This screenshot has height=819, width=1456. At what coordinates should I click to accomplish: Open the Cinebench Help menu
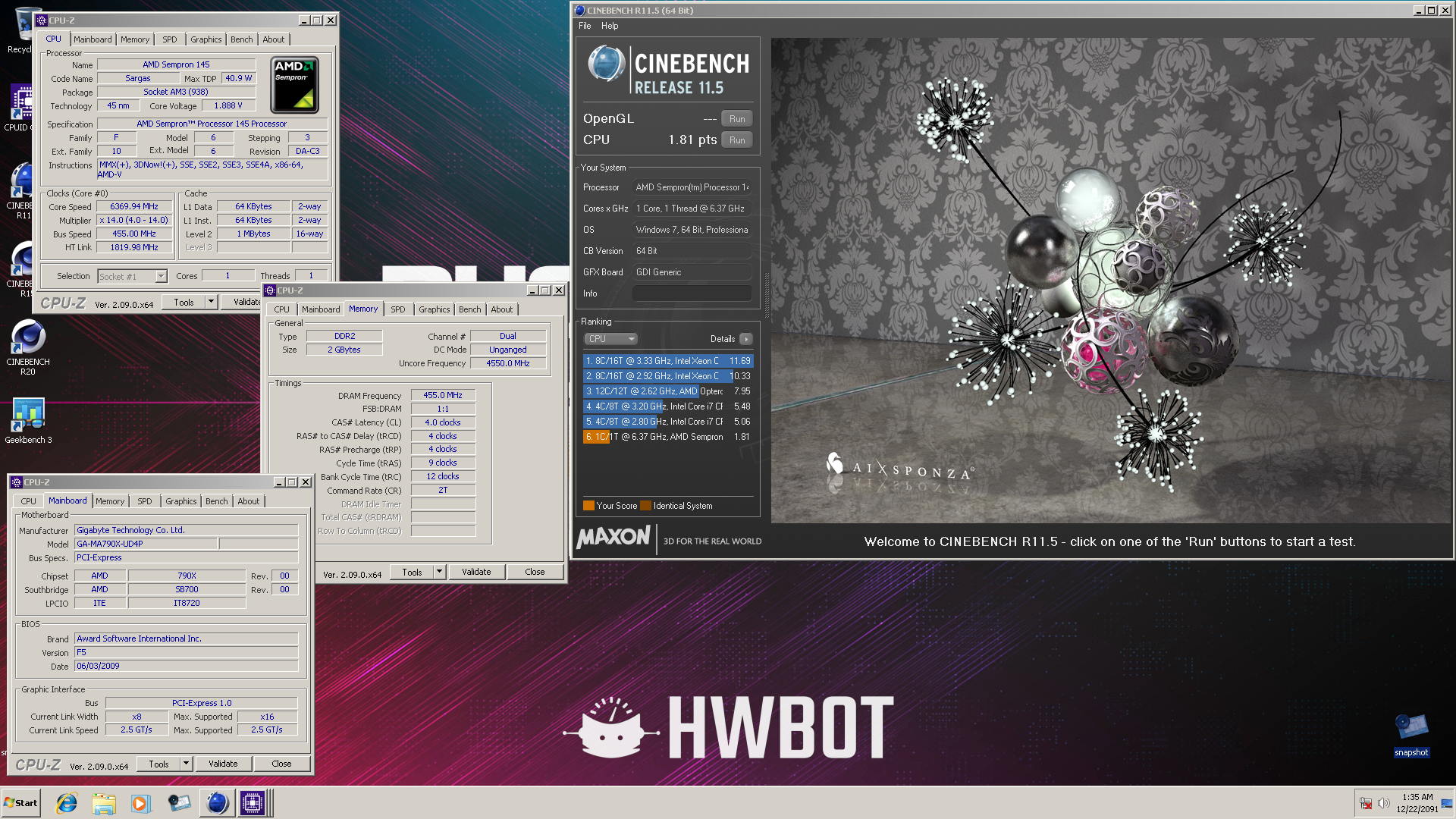pyautogui.click(x=610, y=26)
